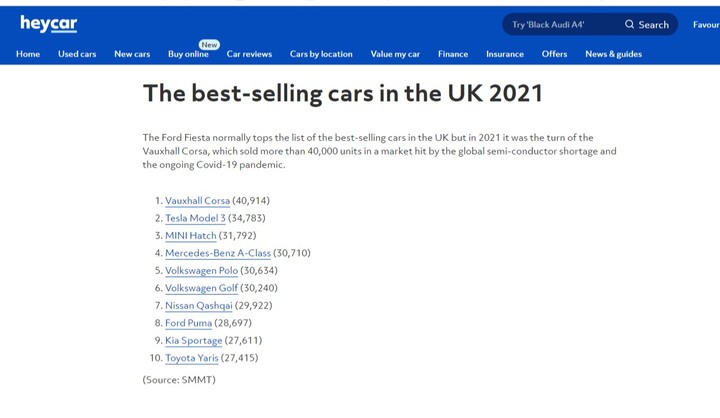
Task: Click the '(Source: SMMT)' text
Action: pyautogui.click(x=179, y=380)
